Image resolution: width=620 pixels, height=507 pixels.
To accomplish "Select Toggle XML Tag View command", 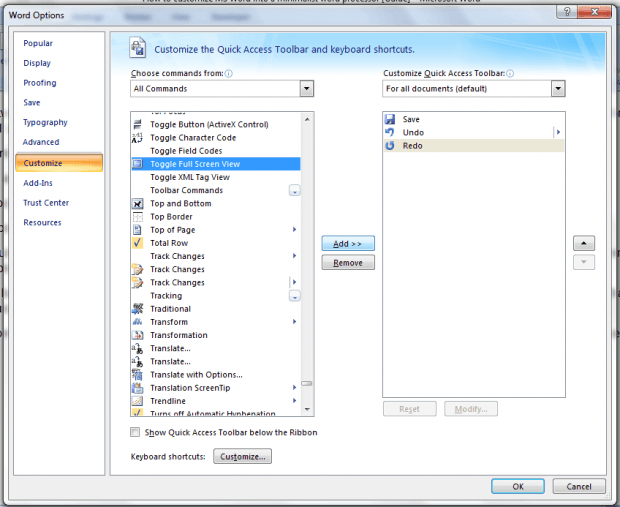I will coord(216,177).
